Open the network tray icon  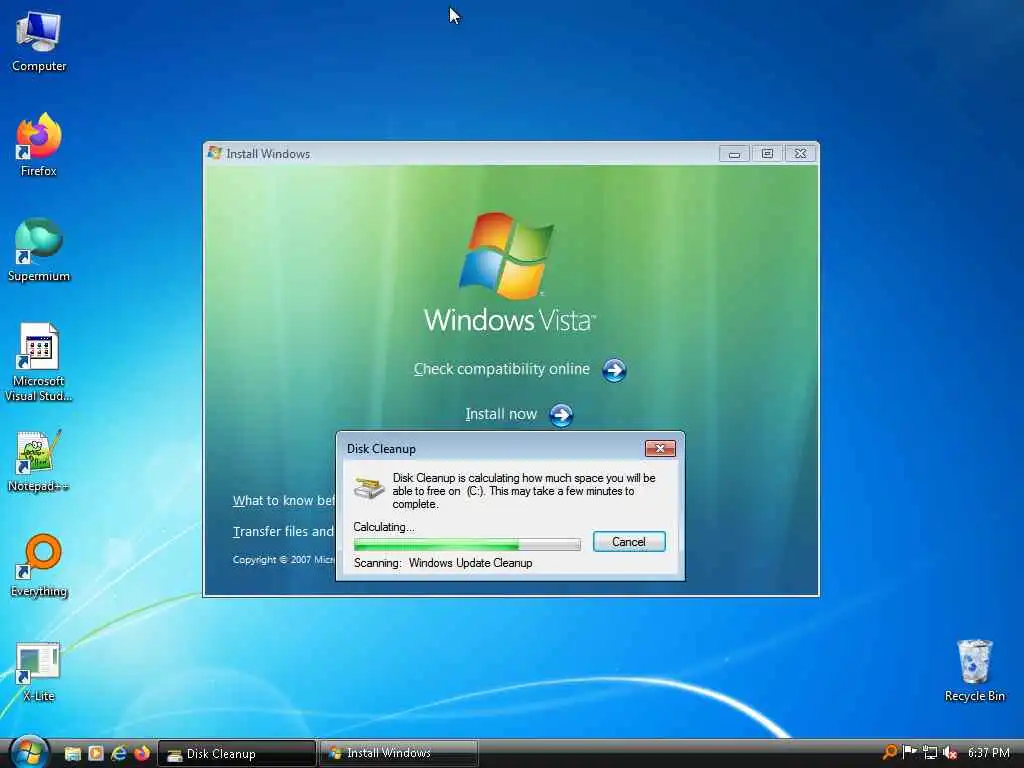(x=930, y=753)
